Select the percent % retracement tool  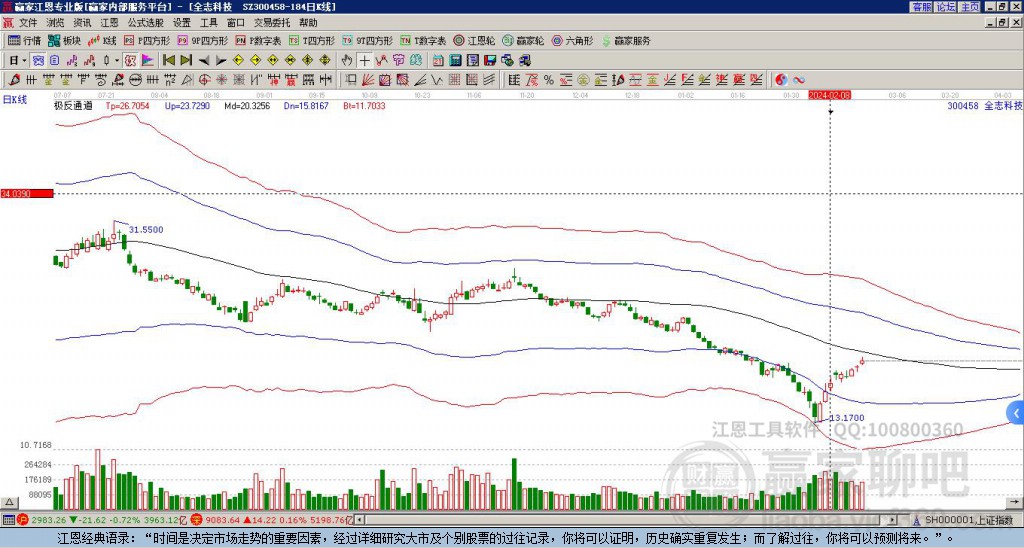[x=549, y=80]
